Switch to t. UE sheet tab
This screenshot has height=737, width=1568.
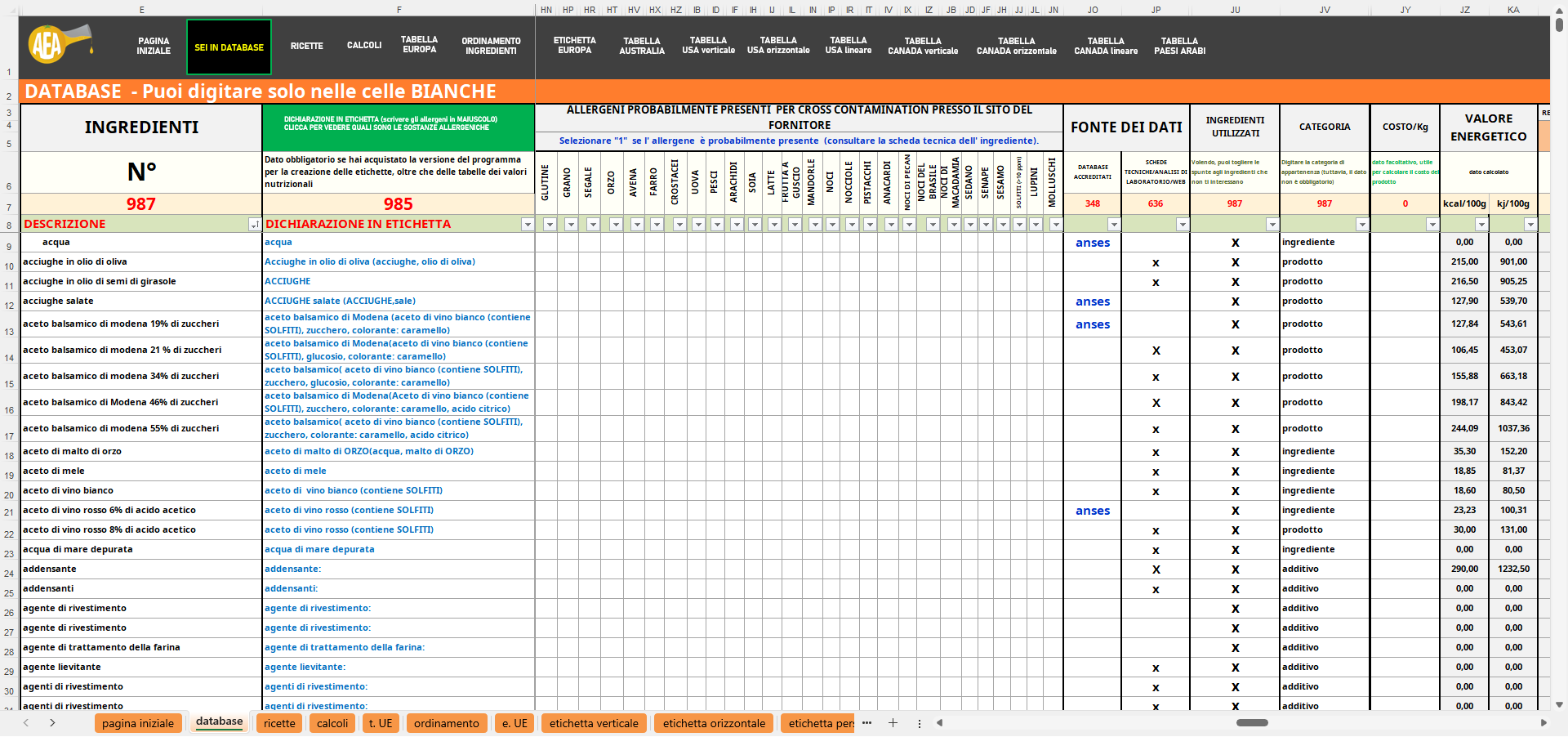point(381,723)
